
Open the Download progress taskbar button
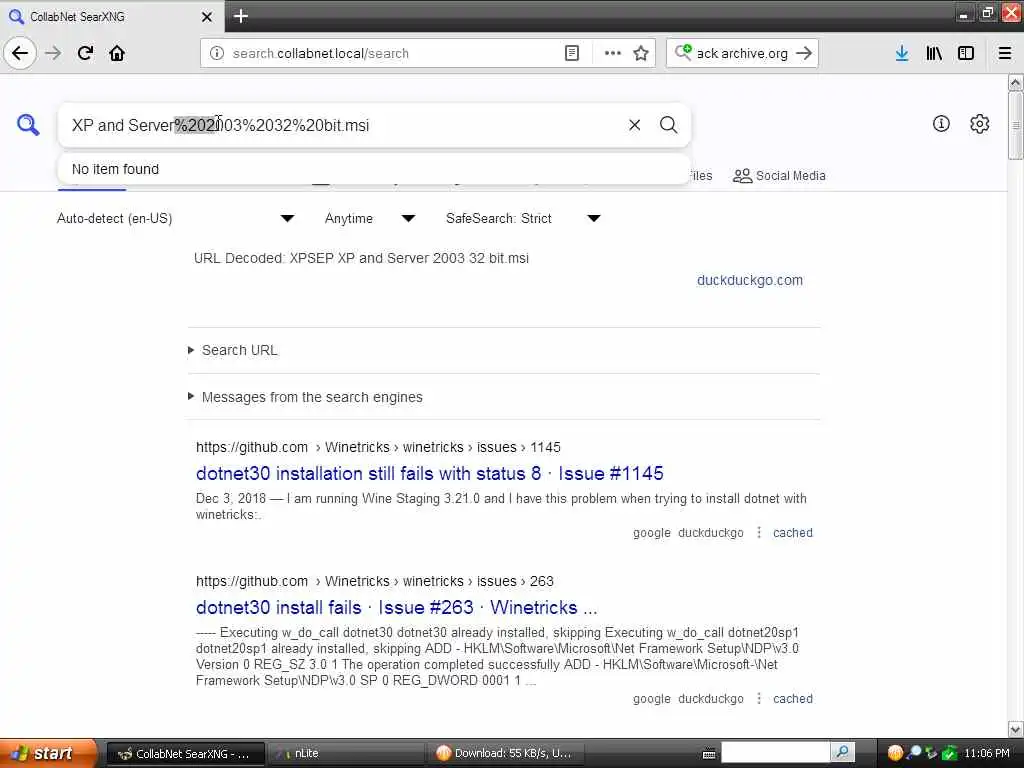[x=506, y=754]
